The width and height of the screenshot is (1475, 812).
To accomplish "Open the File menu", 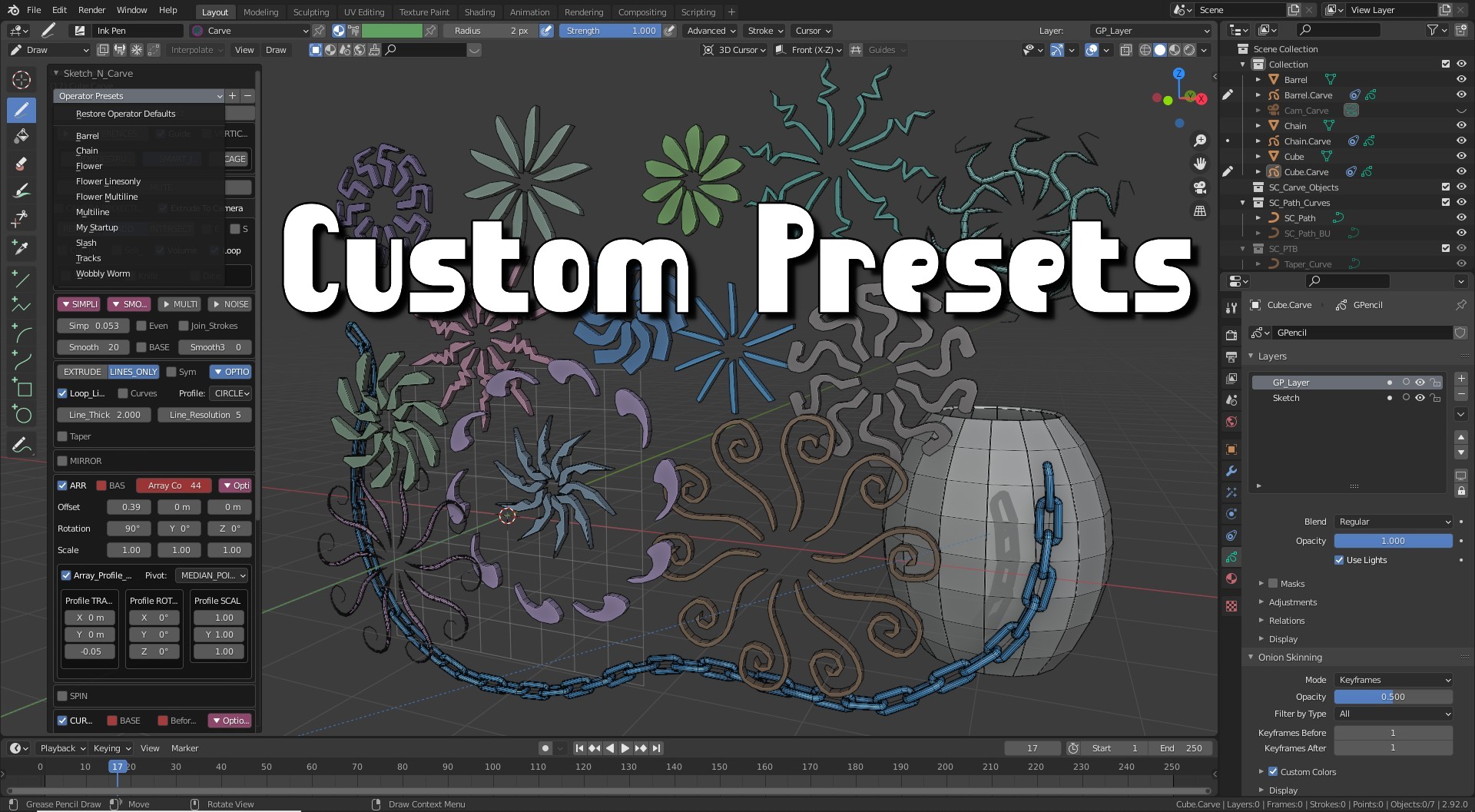I will click(x=34, y=10).
